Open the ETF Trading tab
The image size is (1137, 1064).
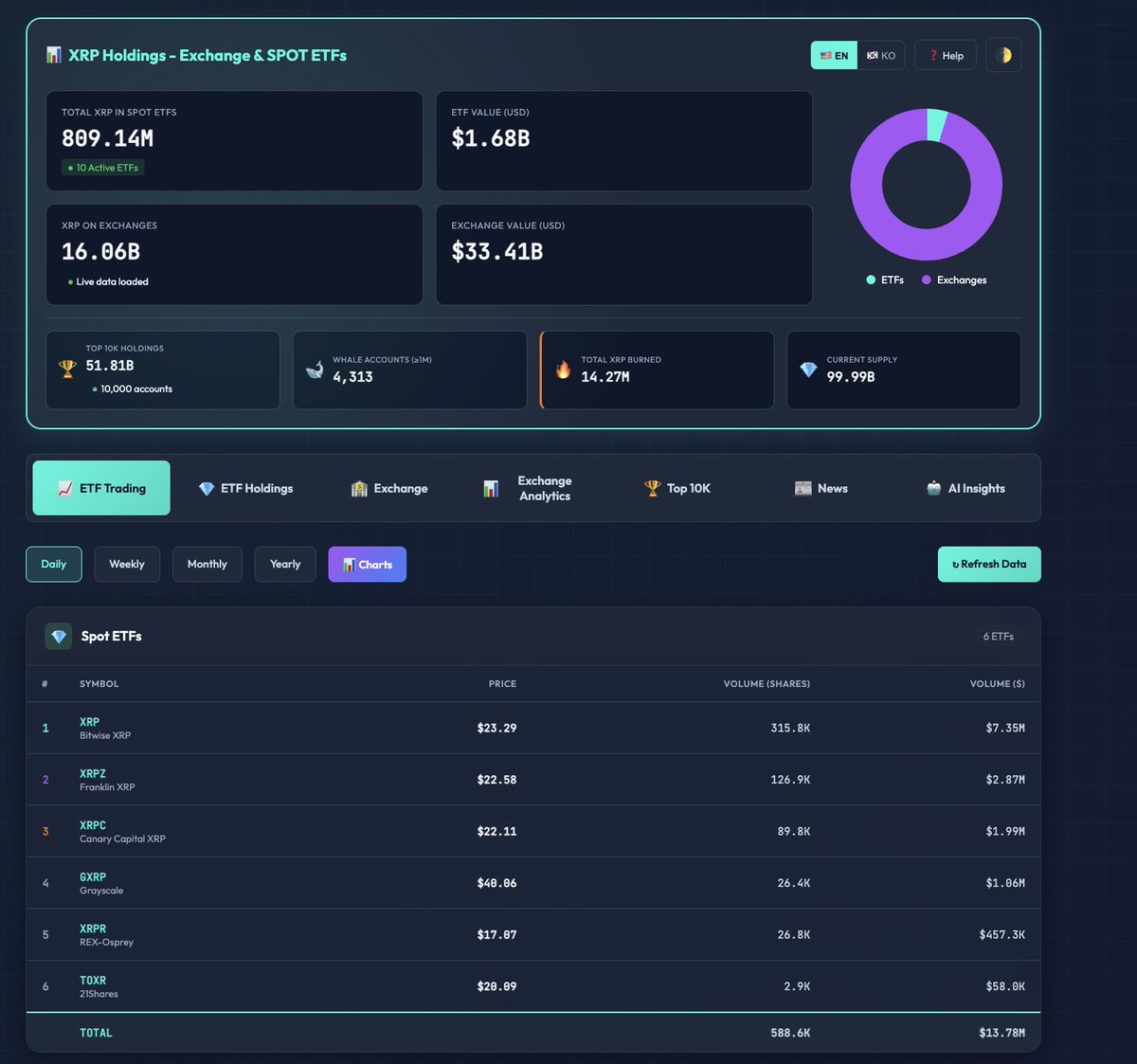pyautogui.click(x=100, y=488)
